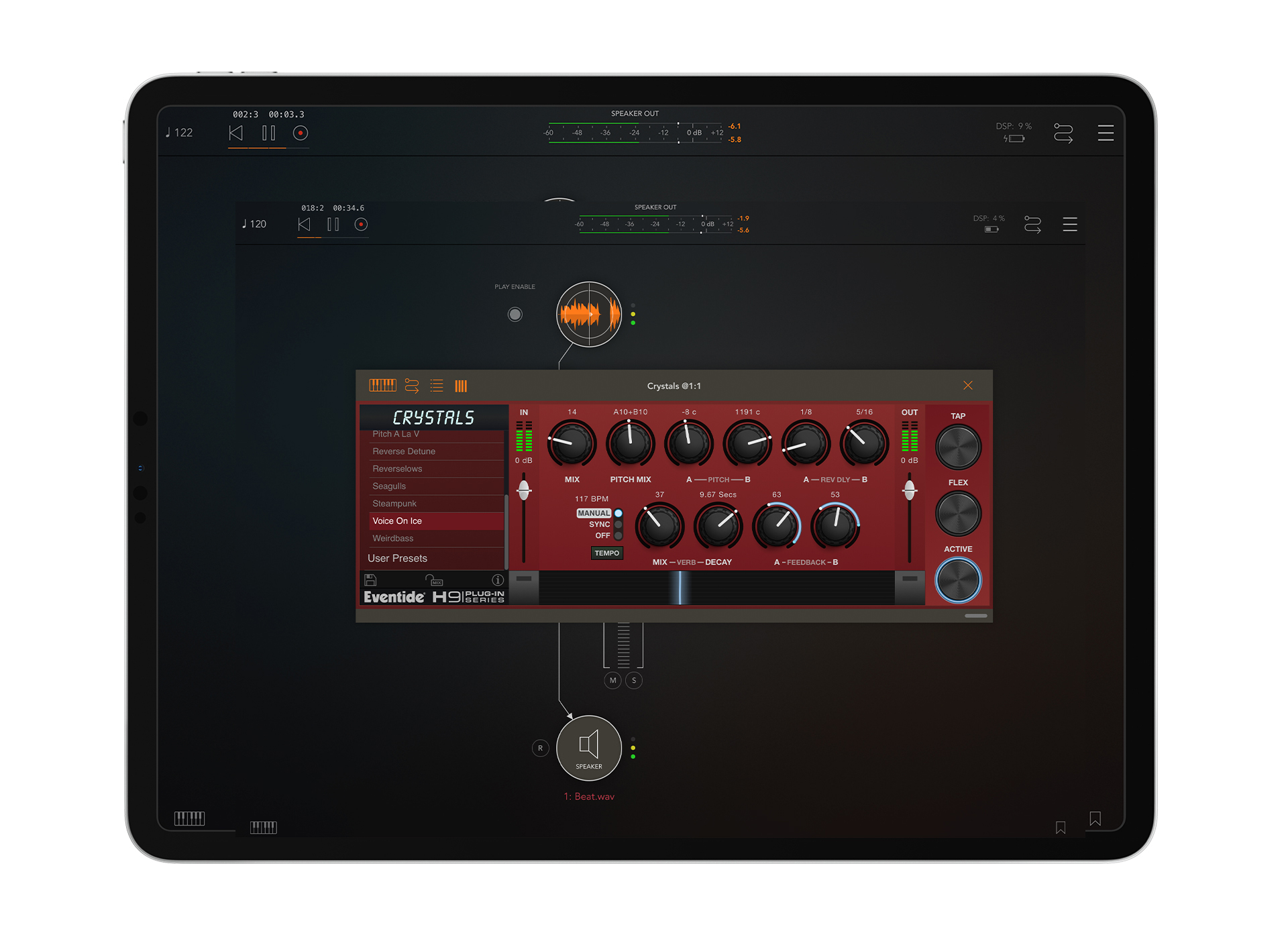Click record button in the tempo 120 window
The image size is (1288, 941).
(x=361, y=225)
